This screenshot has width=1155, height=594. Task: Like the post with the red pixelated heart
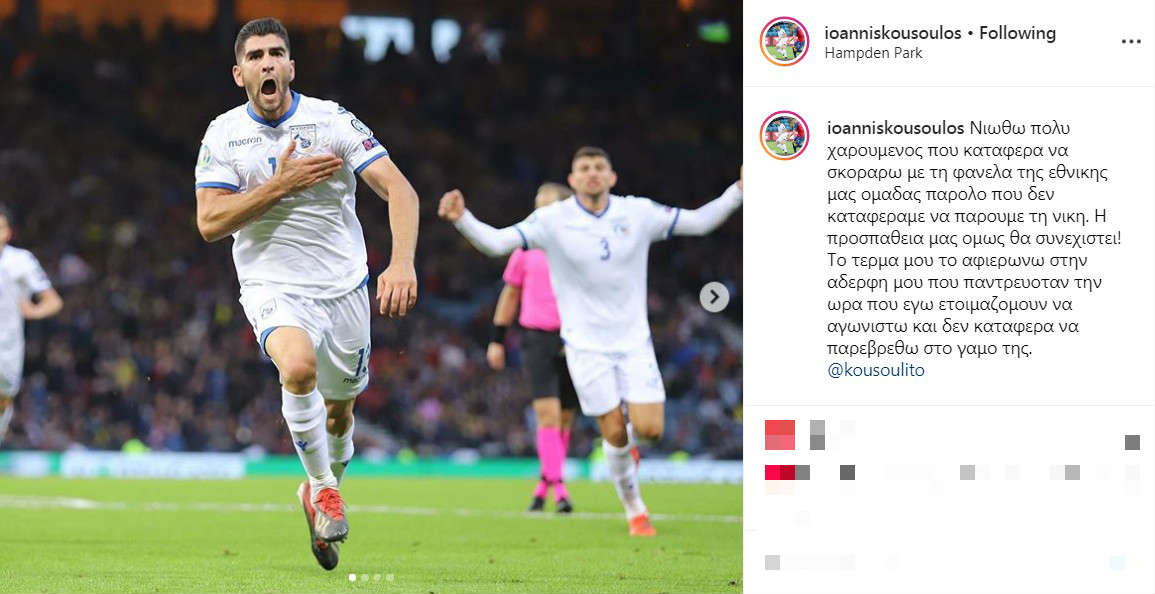780,435
